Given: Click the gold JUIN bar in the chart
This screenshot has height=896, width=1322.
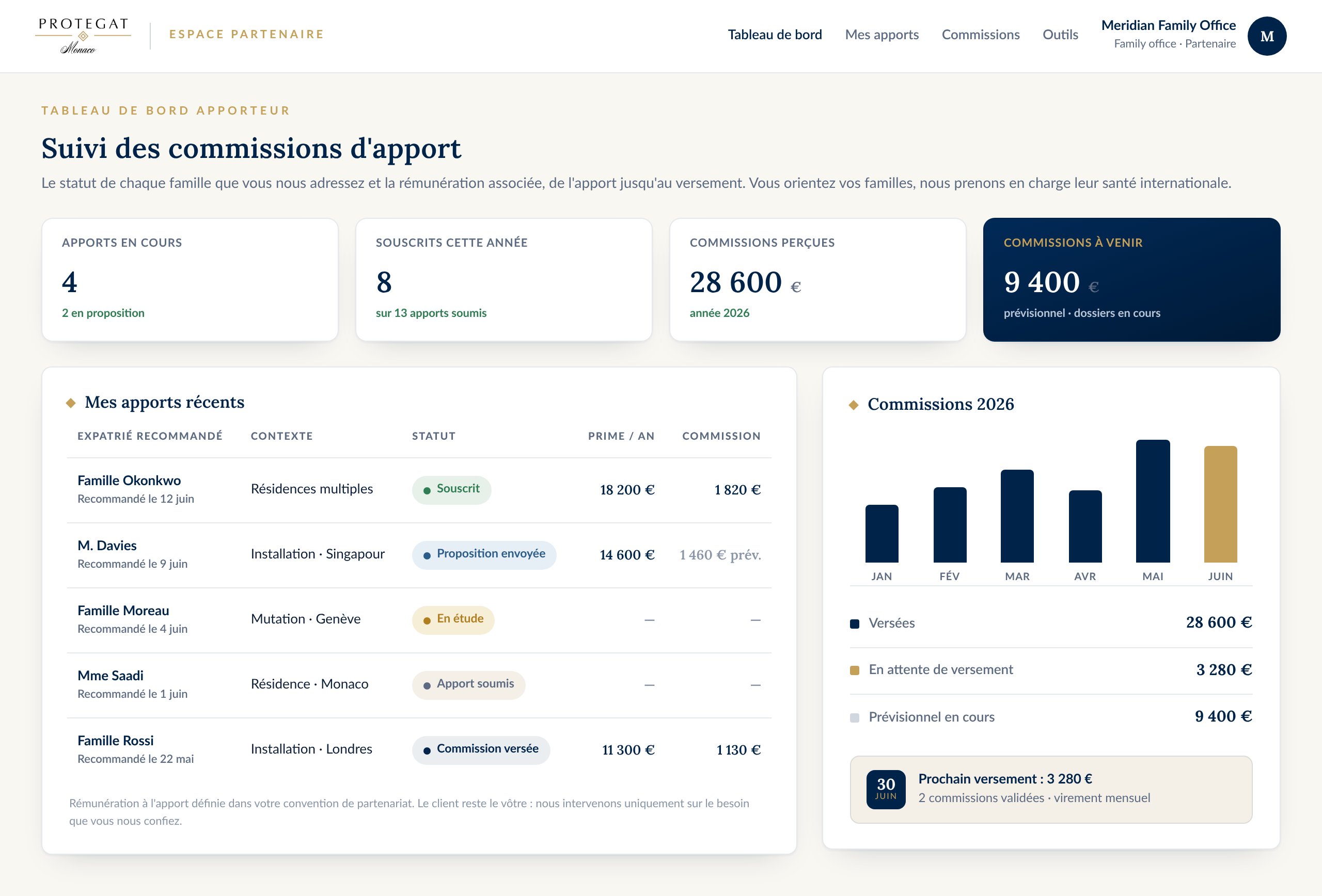Looking at the screenshot, I should [x=1220, y=504].
